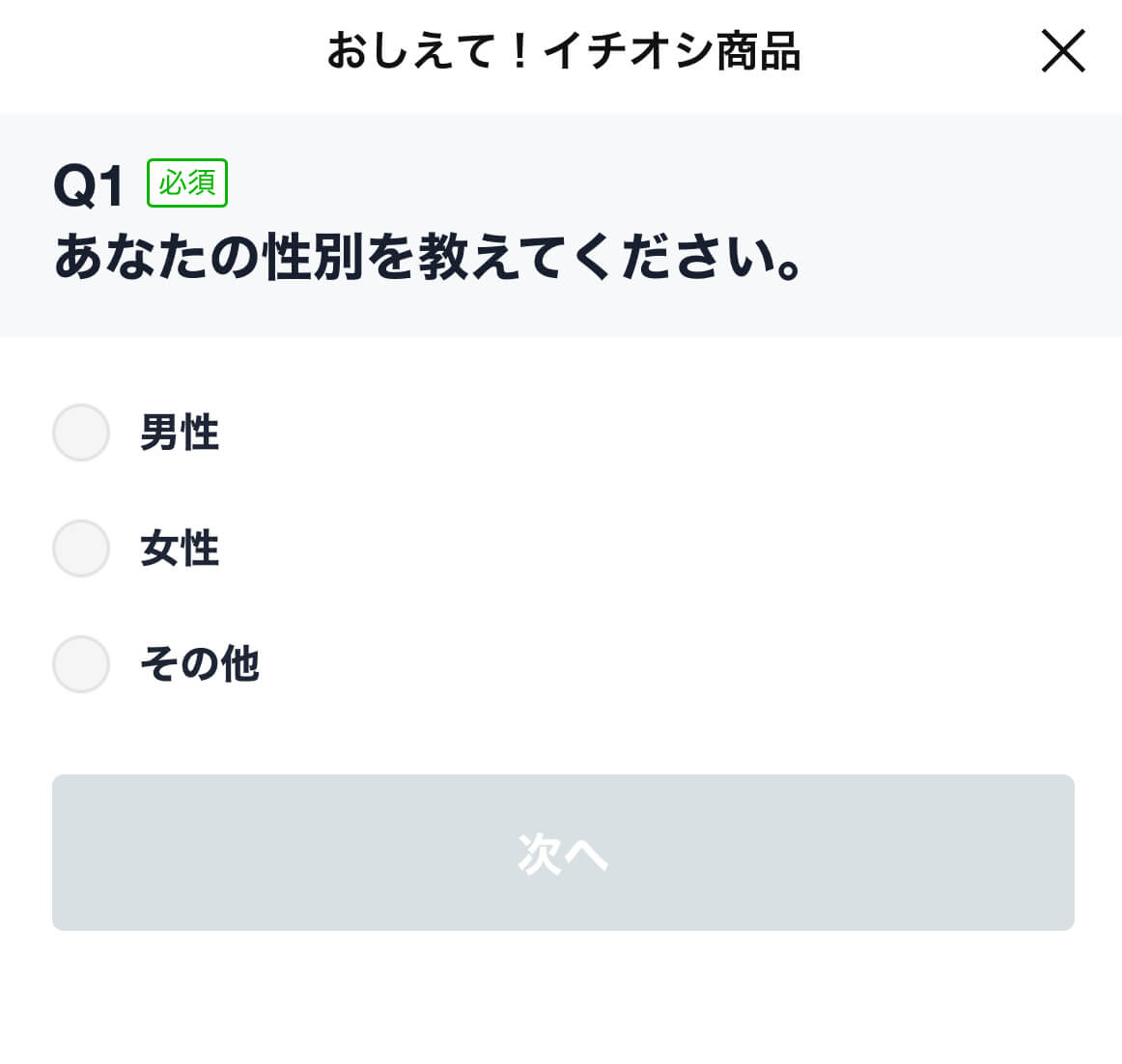This screenshot has width=1122, height=1064.
Task: Click おしえて！ in the header title
Action: (x=429, y=52)
